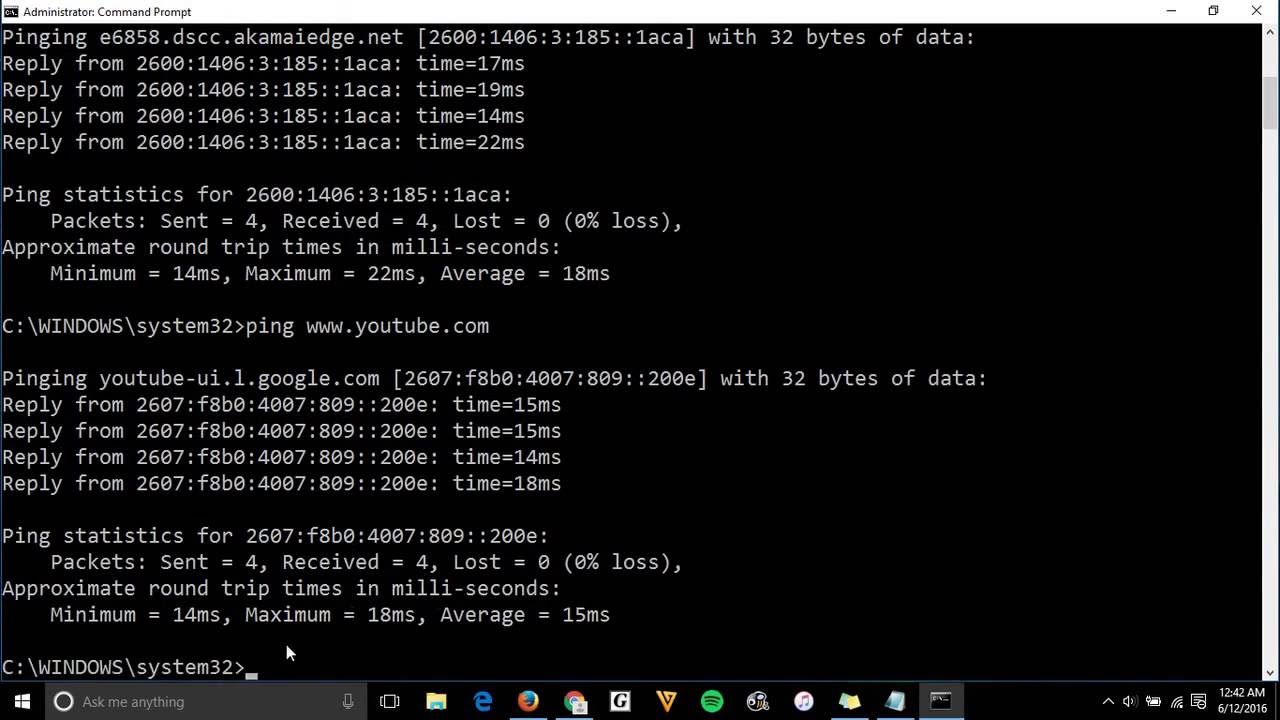Click 'Pinging youtube-ui.l.google.com' line
The height and width of the screenshot is (720, 1280).
494,378
